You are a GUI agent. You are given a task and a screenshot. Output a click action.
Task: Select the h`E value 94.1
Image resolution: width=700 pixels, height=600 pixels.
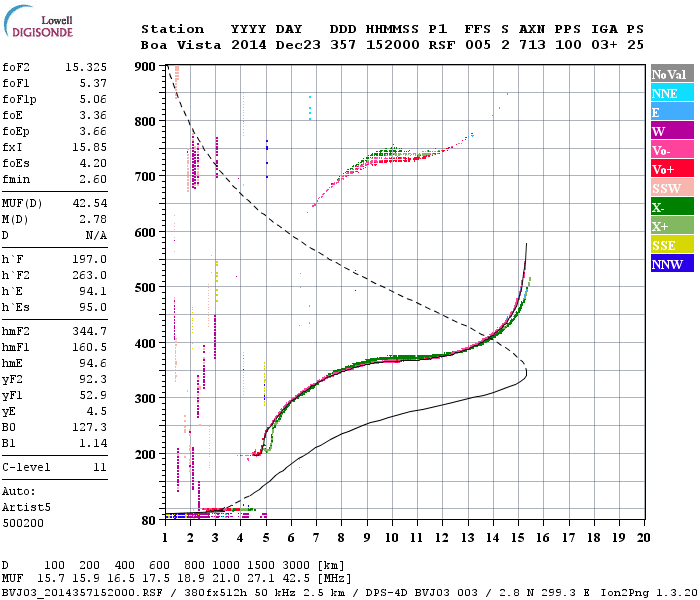pos(93,292)
